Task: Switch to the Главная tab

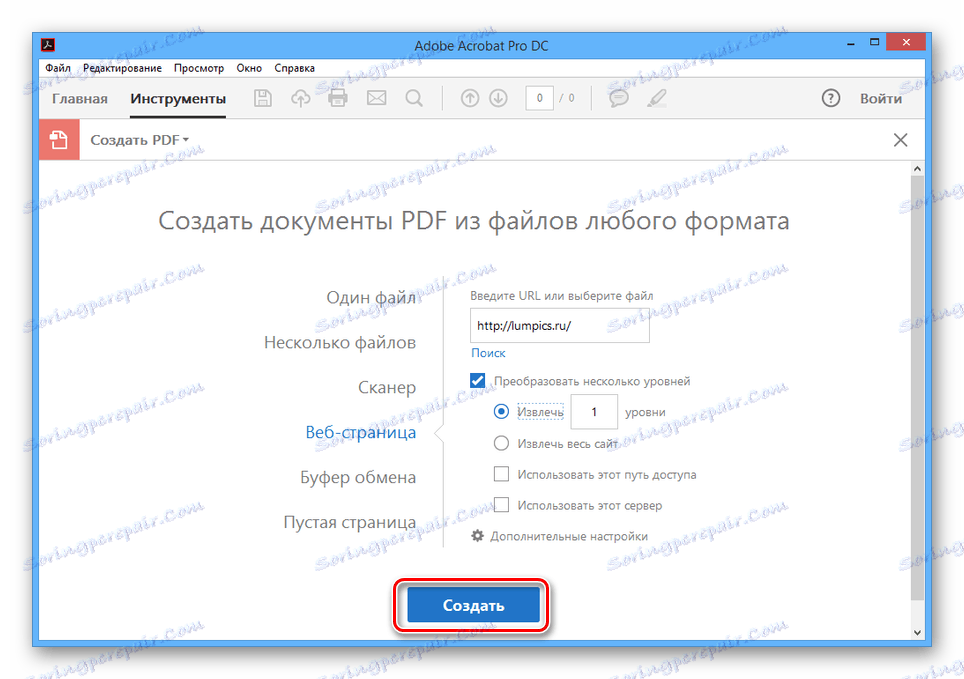Action: [x=79, y=98]
